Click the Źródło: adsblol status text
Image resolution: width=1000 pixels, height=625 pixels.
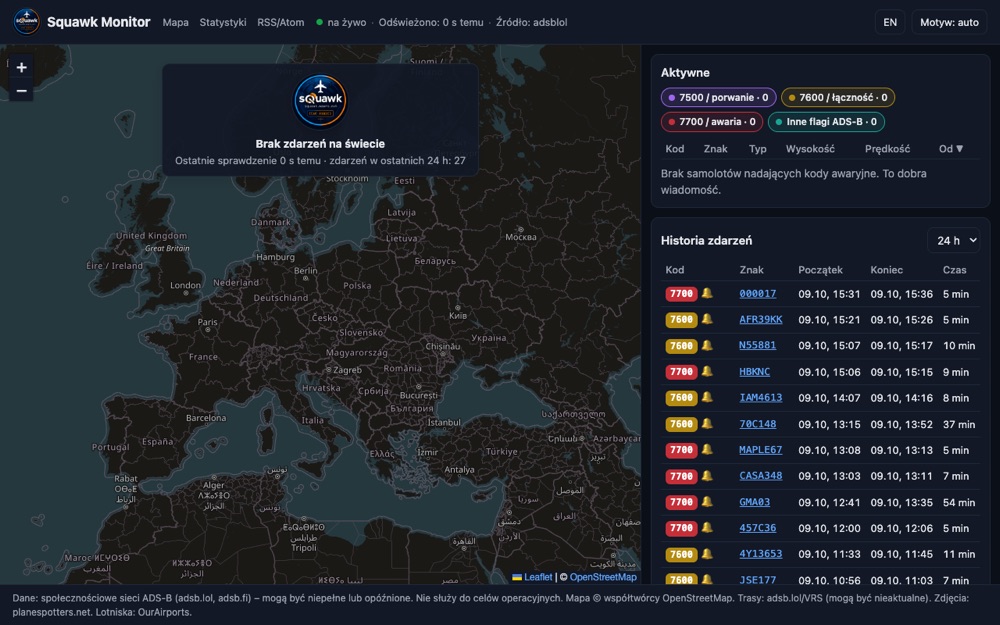click(x=531, y=22)
